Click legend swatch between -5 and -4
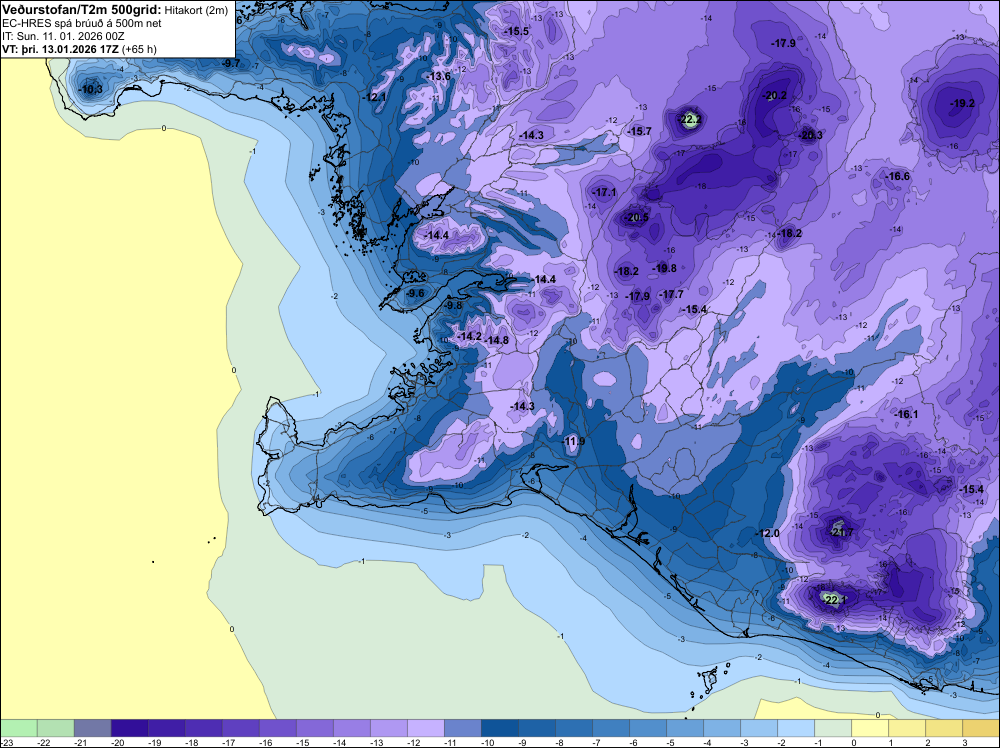 click(x=684, y=728)
